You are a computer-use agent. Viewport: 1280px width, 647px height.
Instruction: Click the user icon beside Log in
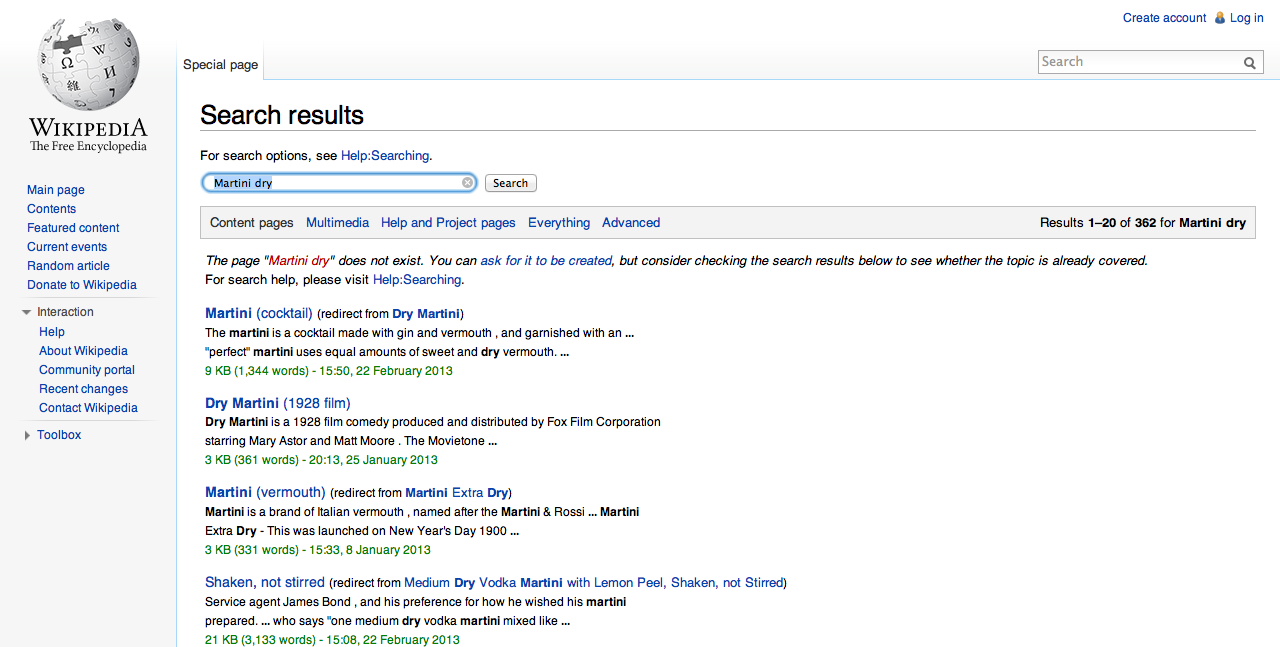1219,18
